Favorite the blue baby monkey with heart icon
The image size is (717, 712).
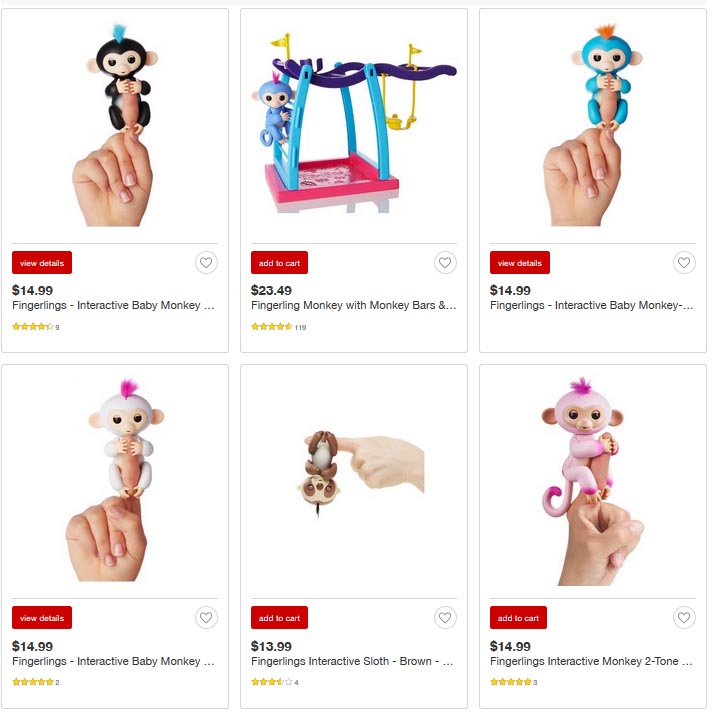(x=684, y=262)
